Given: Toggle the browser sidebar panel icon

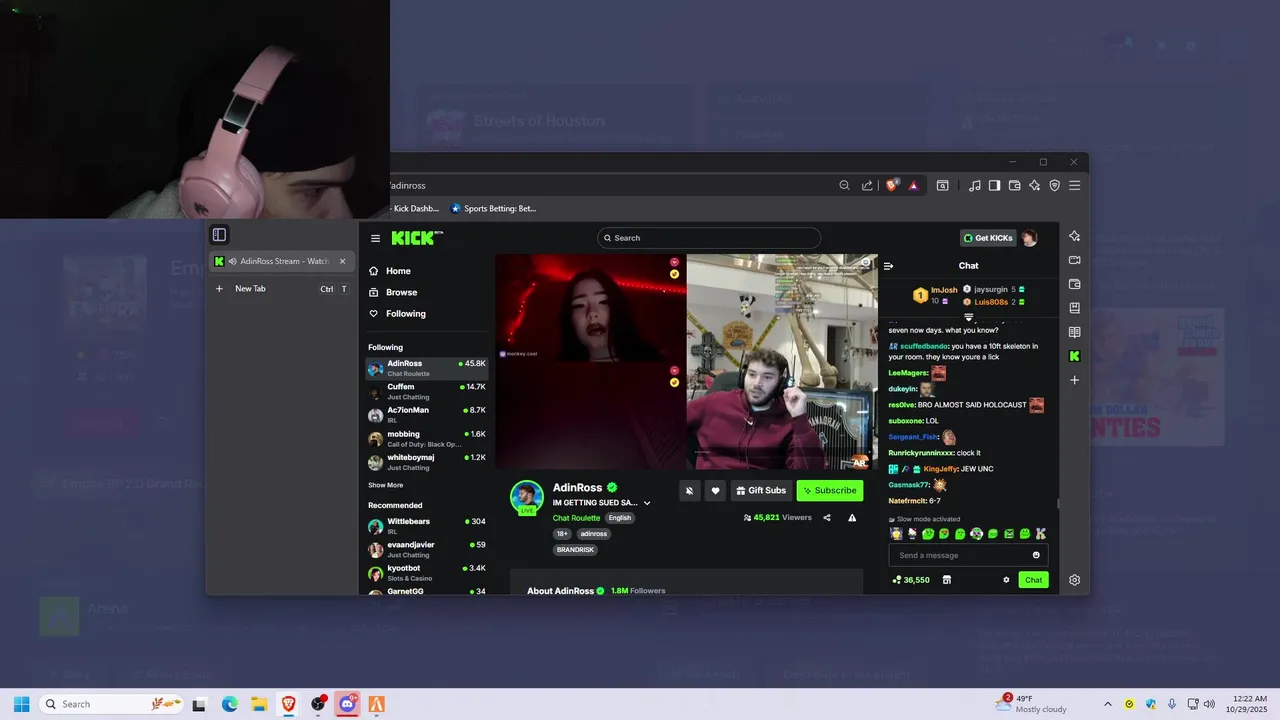Looking at the screenshot, I should pos(994,185).
